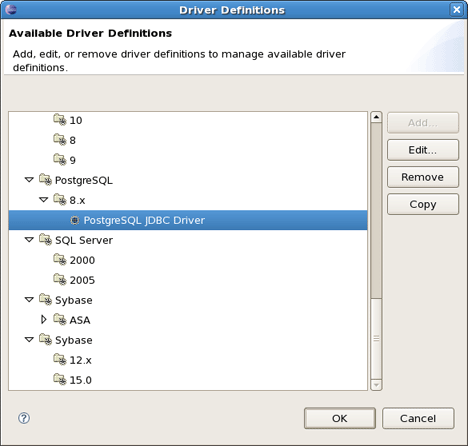Click the folder icon beside 2000

point(60,260)
